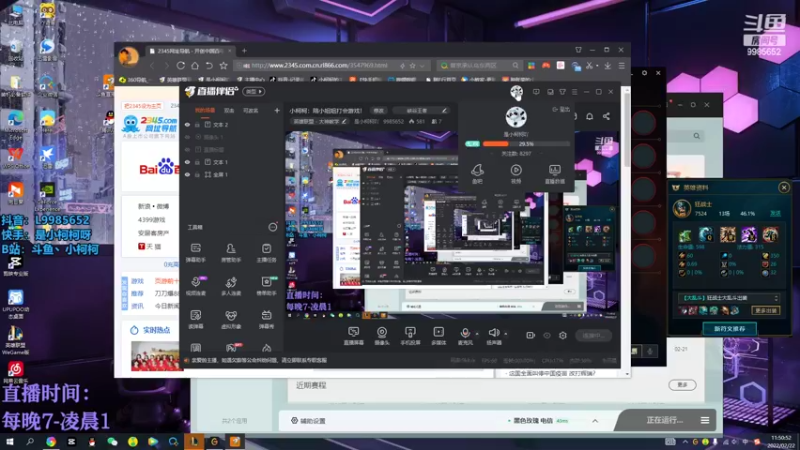The width and height of the screenshot is (800, 450).
Task: Open 弹幕助手 tool in toolbox
Action: point(196,253)
